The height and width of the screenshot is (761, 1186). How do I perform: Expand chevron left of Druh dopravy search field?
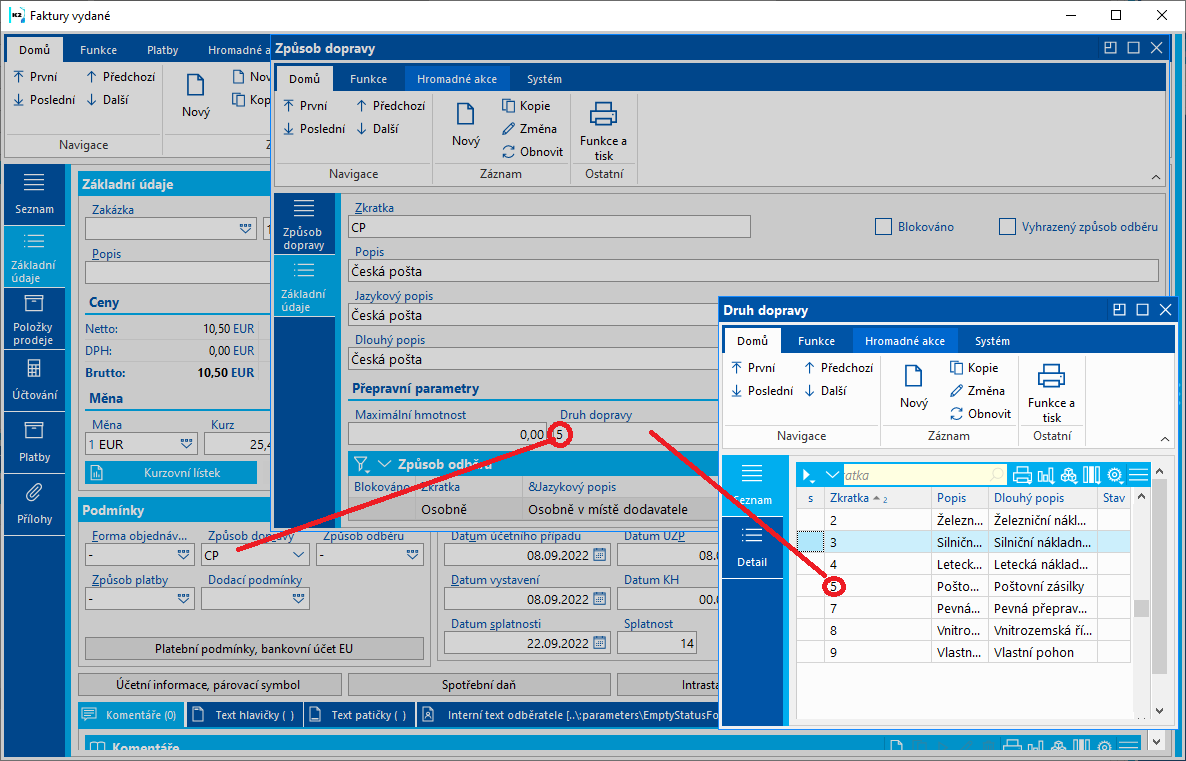(832, 475)
